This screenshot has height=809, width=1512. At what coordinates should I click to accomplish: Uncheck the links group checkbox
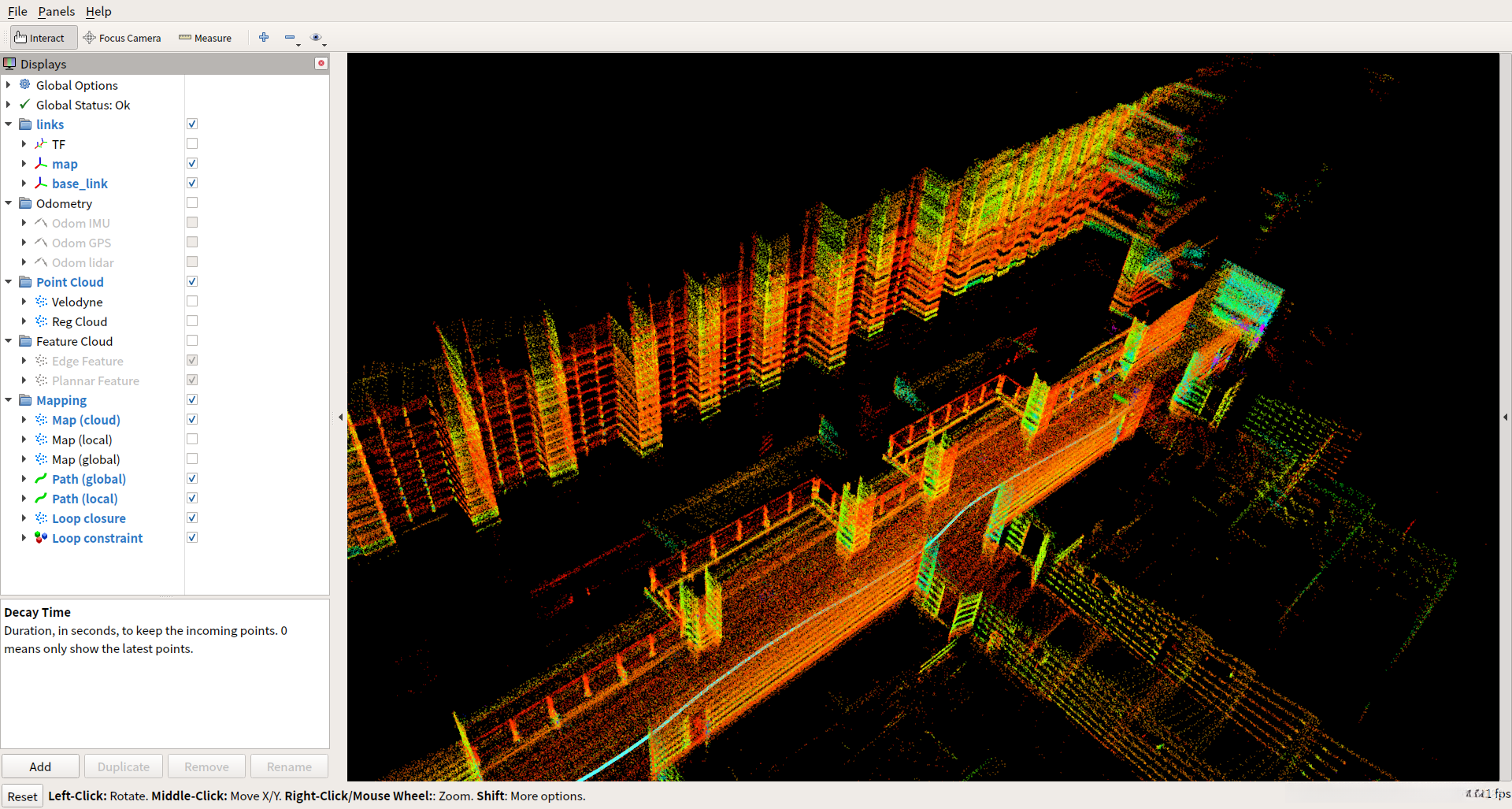192,124
